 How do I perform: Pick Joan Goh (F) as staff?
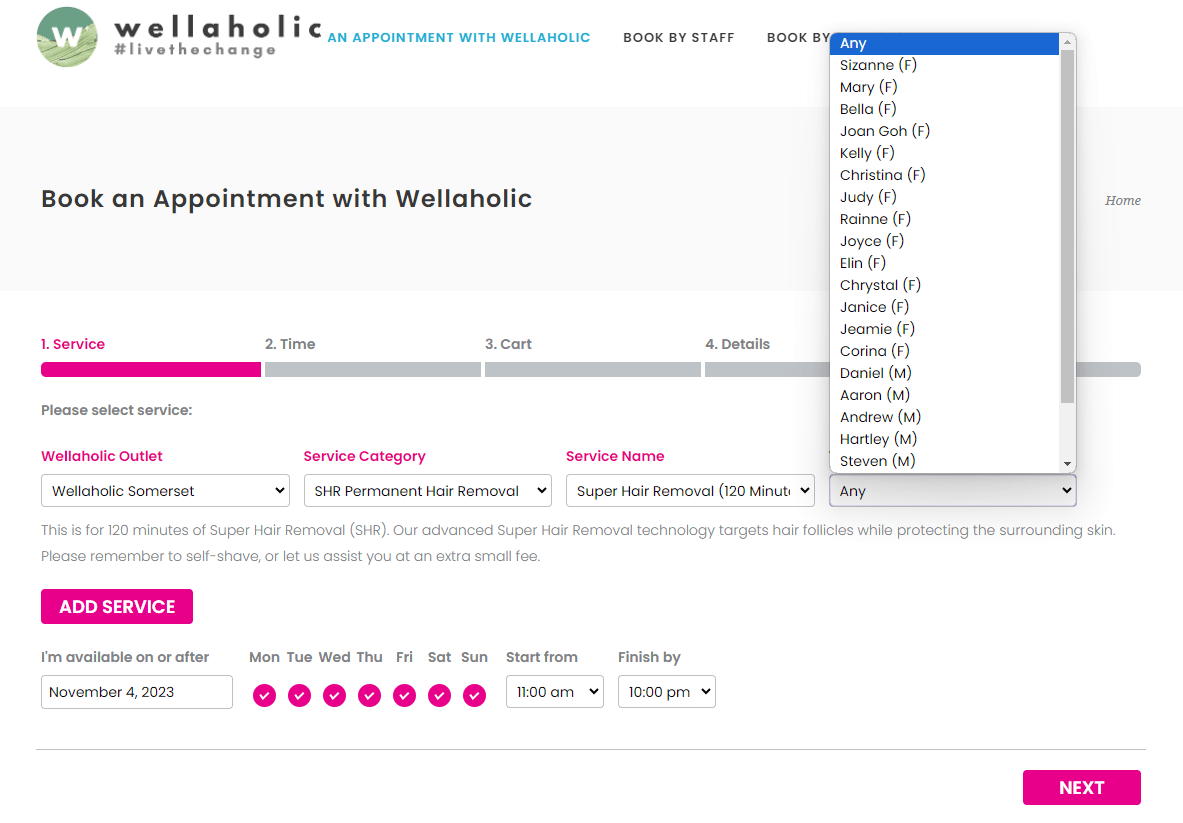885,131
